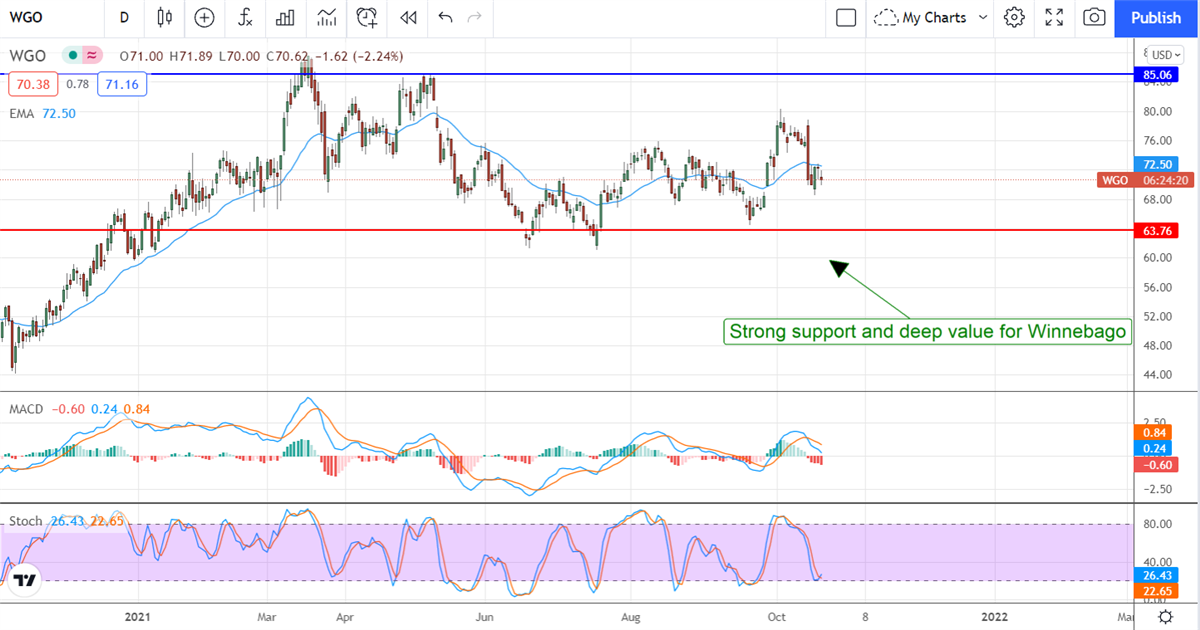Open the USD currency dropdown on the price axis
Image resolution: width=1200 pixels, height=630 pixels.
point(1165,54)
